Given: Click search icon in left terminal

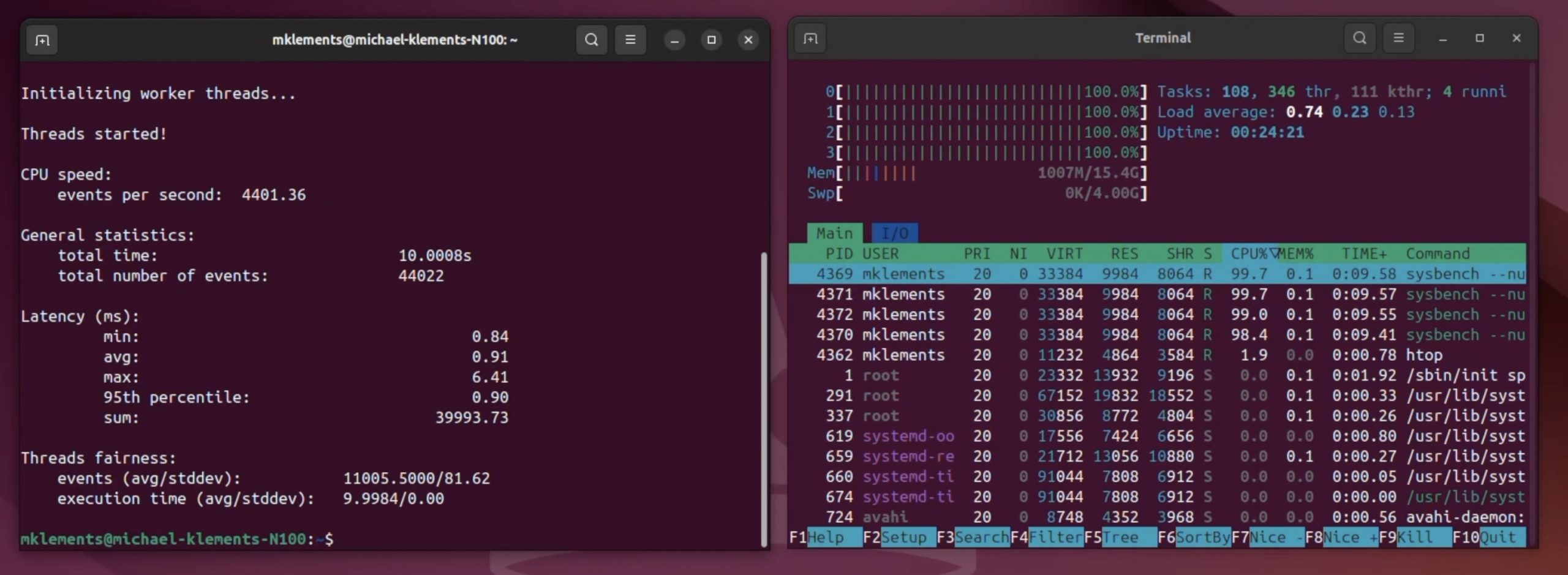Looking at the screenshot, I should click(591, 40).
